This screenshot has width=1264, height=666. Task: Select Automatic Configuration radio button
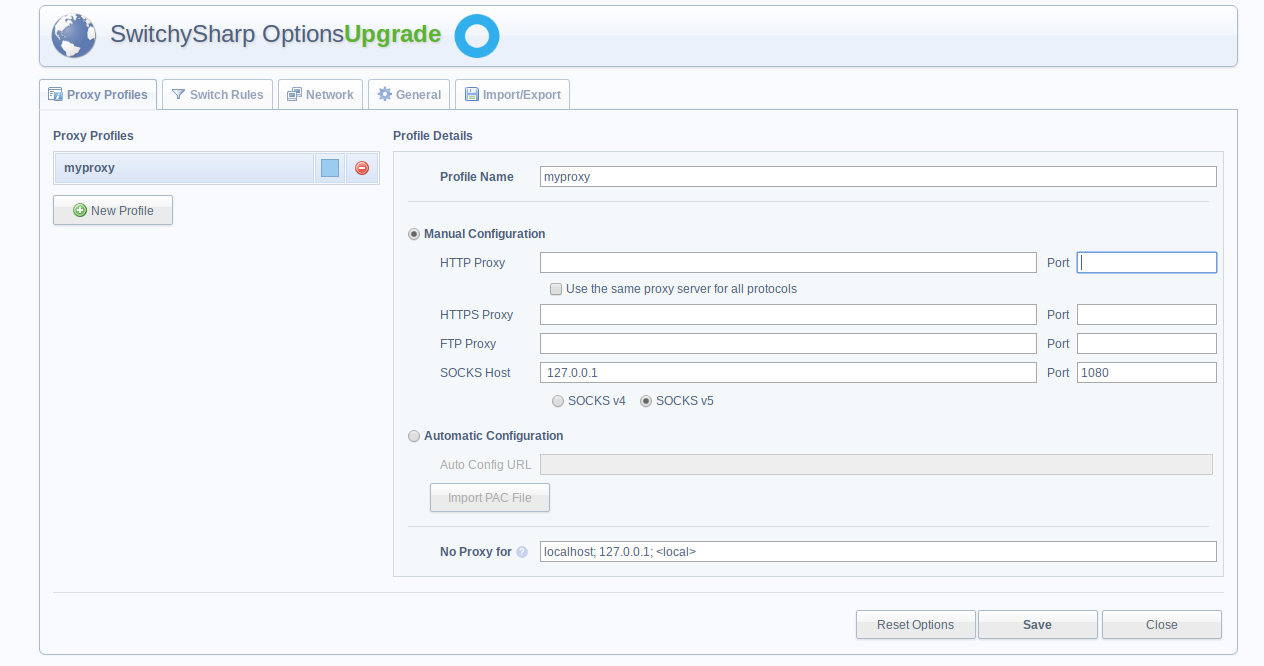coord(414,436)
